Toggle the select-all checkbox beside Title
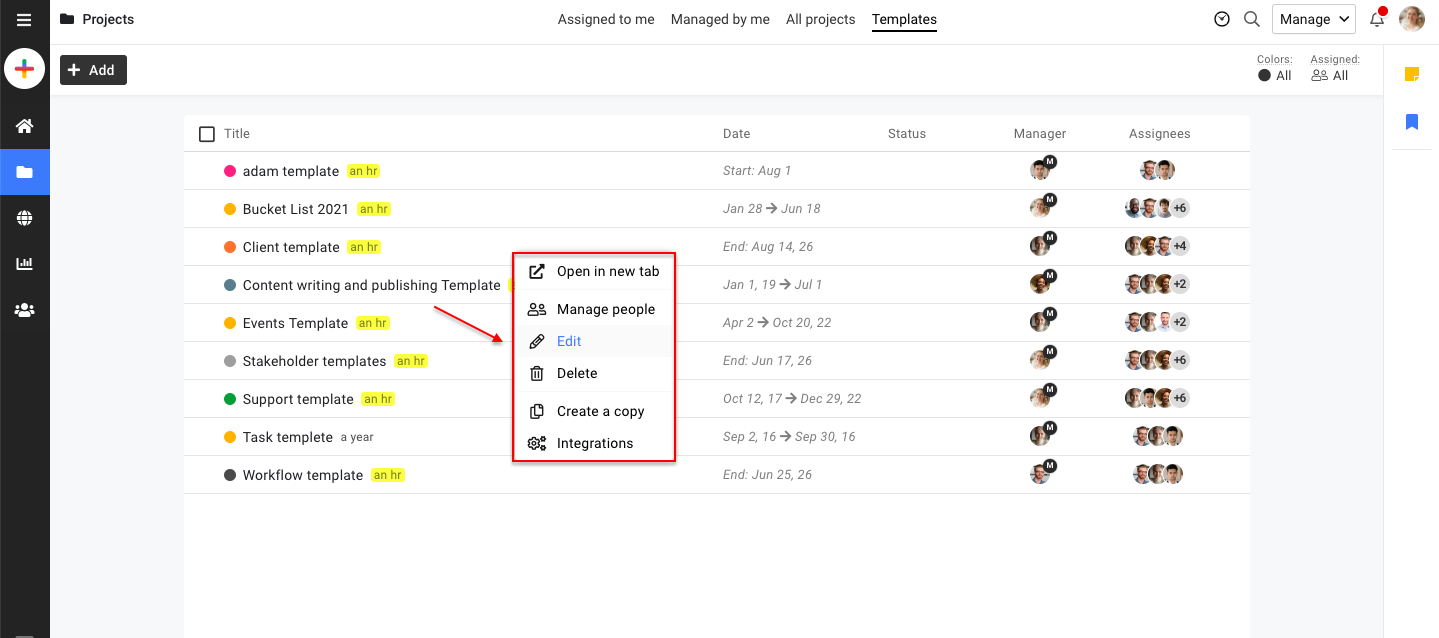 (x=207, y=134)
